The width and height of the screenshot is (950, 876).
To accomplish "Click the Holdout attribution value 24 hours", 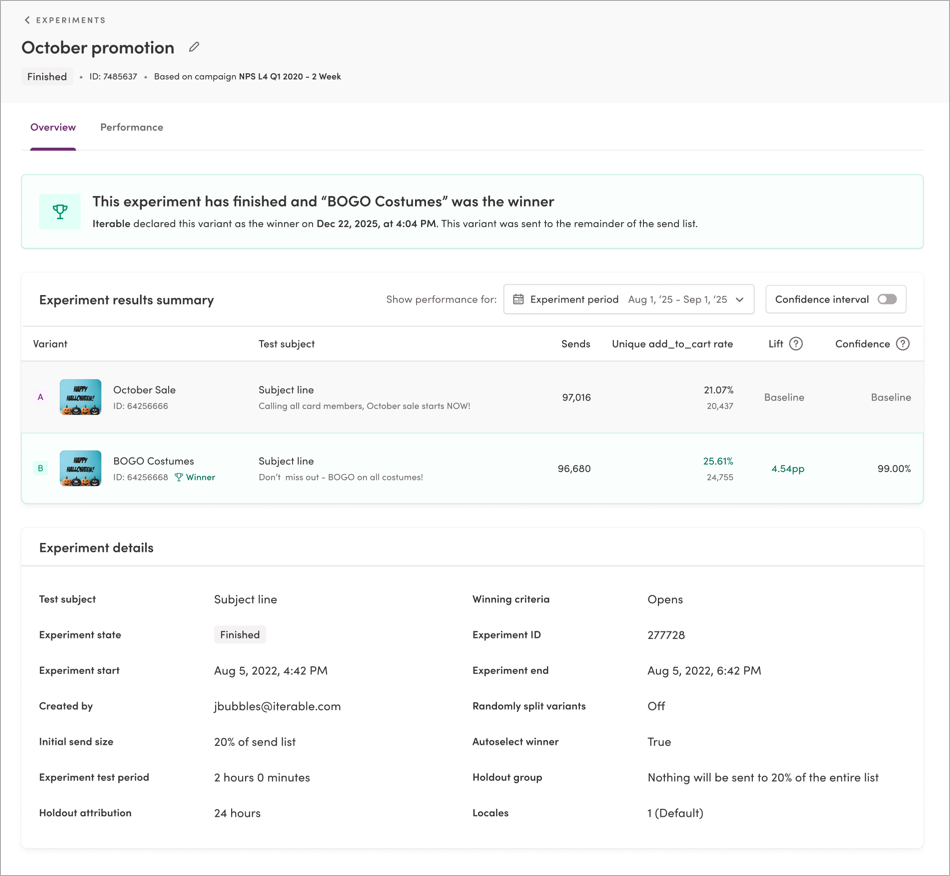I will point(238,813).
